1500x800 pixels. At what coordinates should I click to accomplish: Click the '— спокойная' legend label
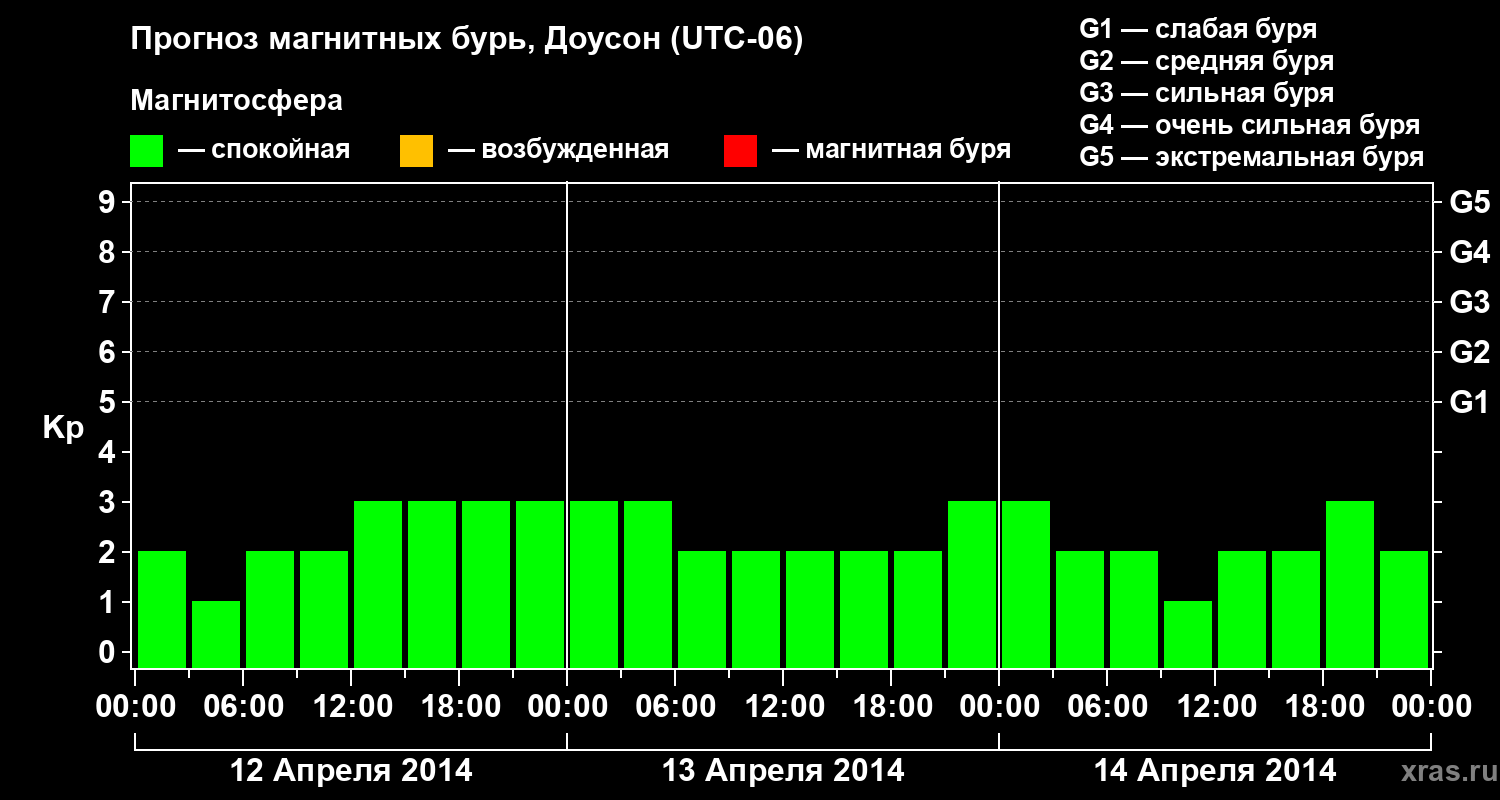click(x=264, y=150)
